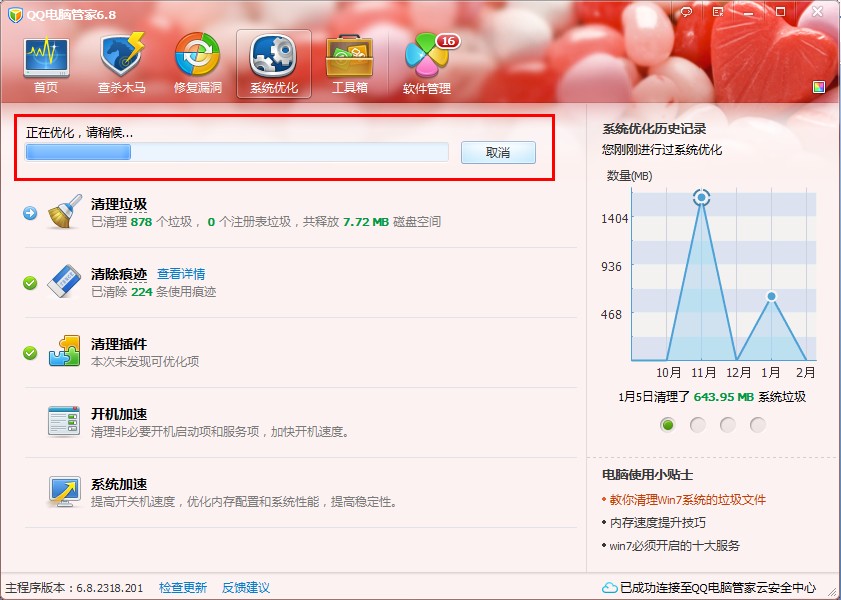Open 软件管理 software manager icon

[427, 64]
